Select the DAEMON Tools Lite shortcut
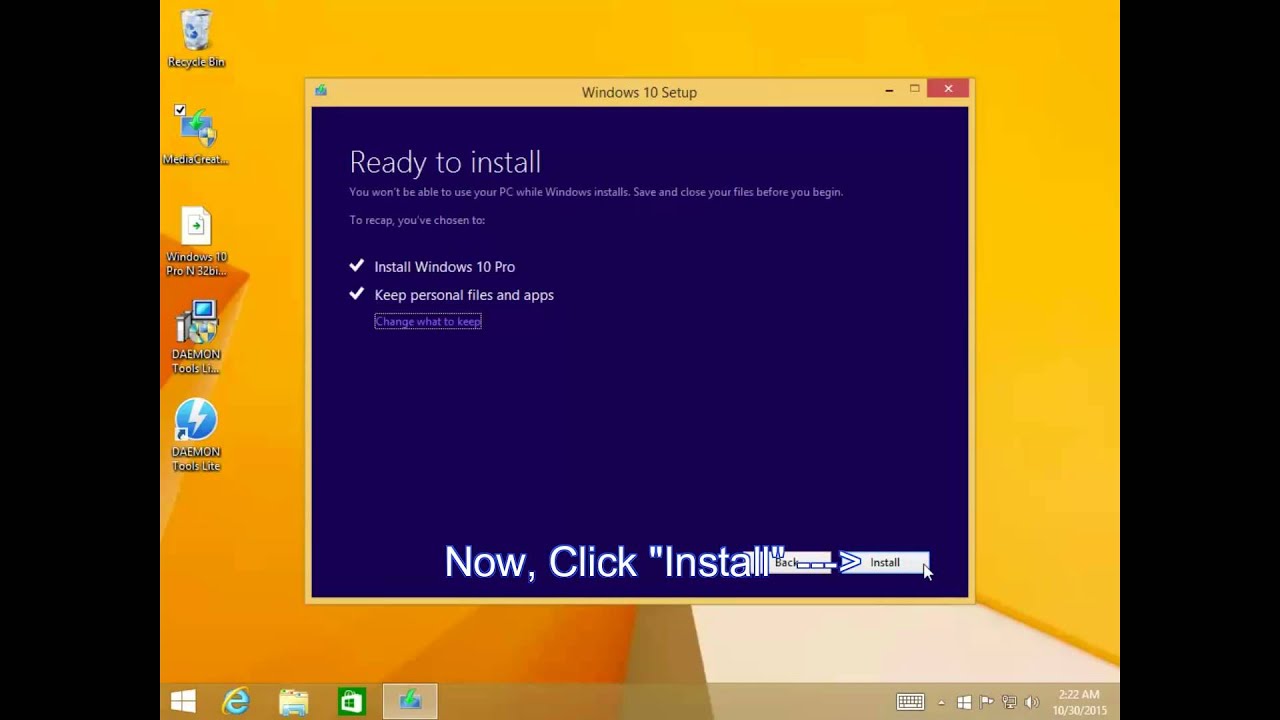Screen dimensions: 1280x720 click(x=196, y=435)
